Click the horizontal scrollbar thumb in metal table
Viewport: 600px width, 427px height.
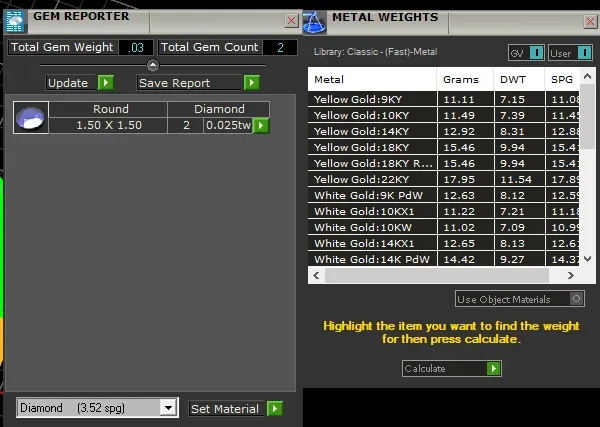tap(437, 275)
